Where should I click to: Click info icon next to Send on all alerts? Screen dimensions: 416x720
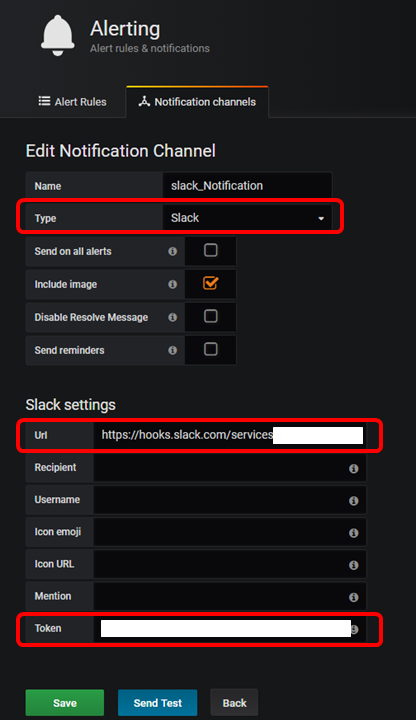[x=173, y=251]
